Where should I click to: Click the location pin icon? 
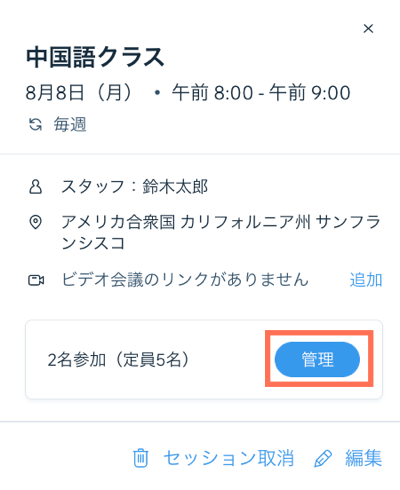pyautogui.click(x=35, y=222)
